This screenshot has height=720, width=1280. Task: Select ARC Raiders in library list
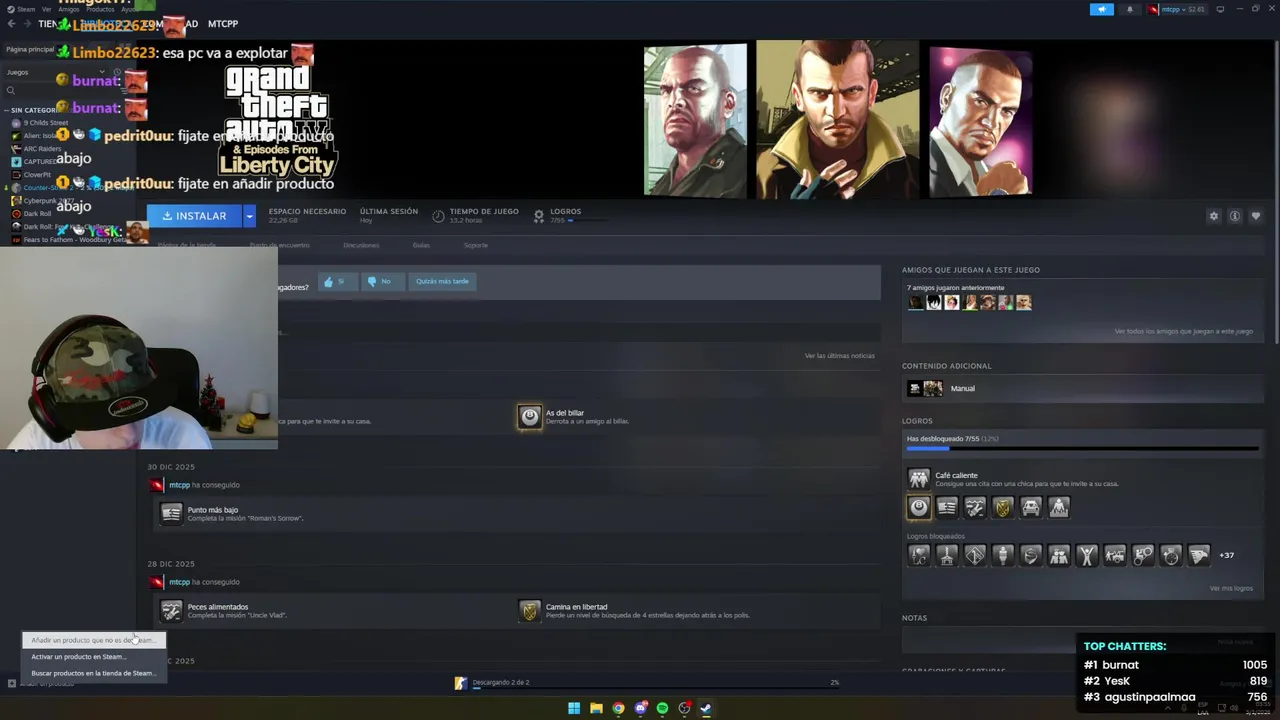42,148
